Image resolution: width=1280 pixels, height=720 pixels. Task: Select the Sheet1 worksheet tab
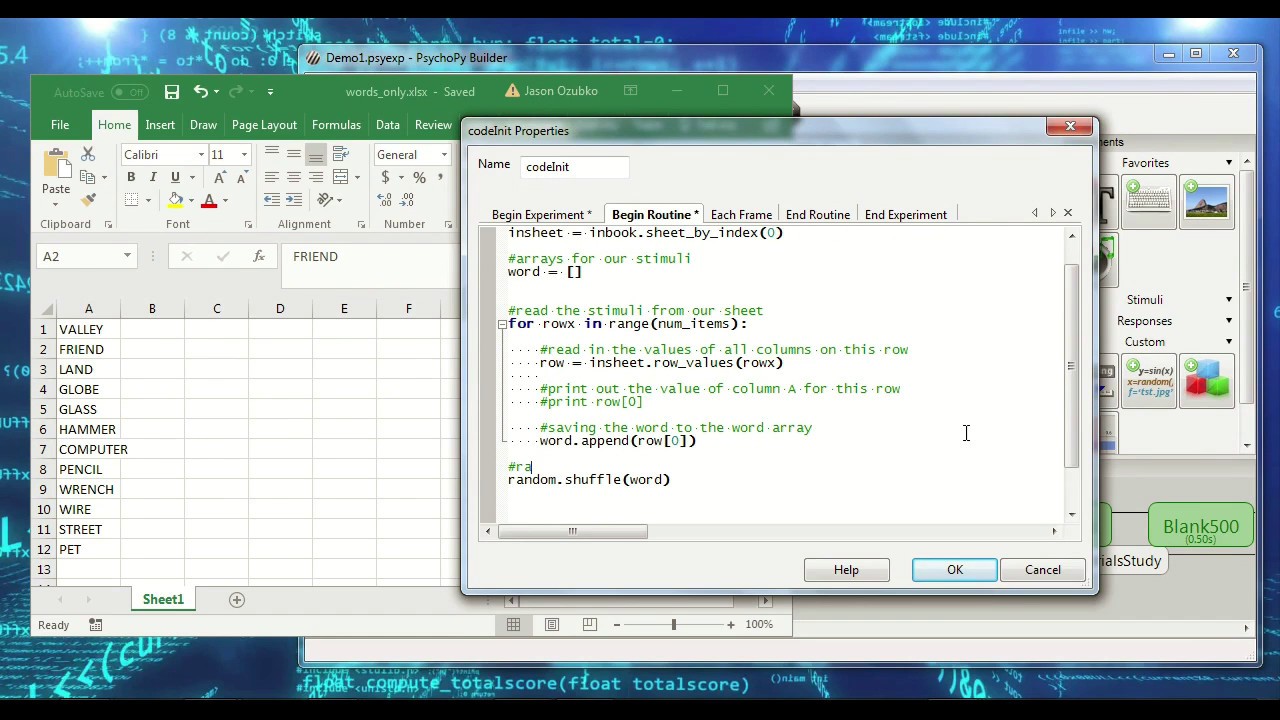pos(163,600)
